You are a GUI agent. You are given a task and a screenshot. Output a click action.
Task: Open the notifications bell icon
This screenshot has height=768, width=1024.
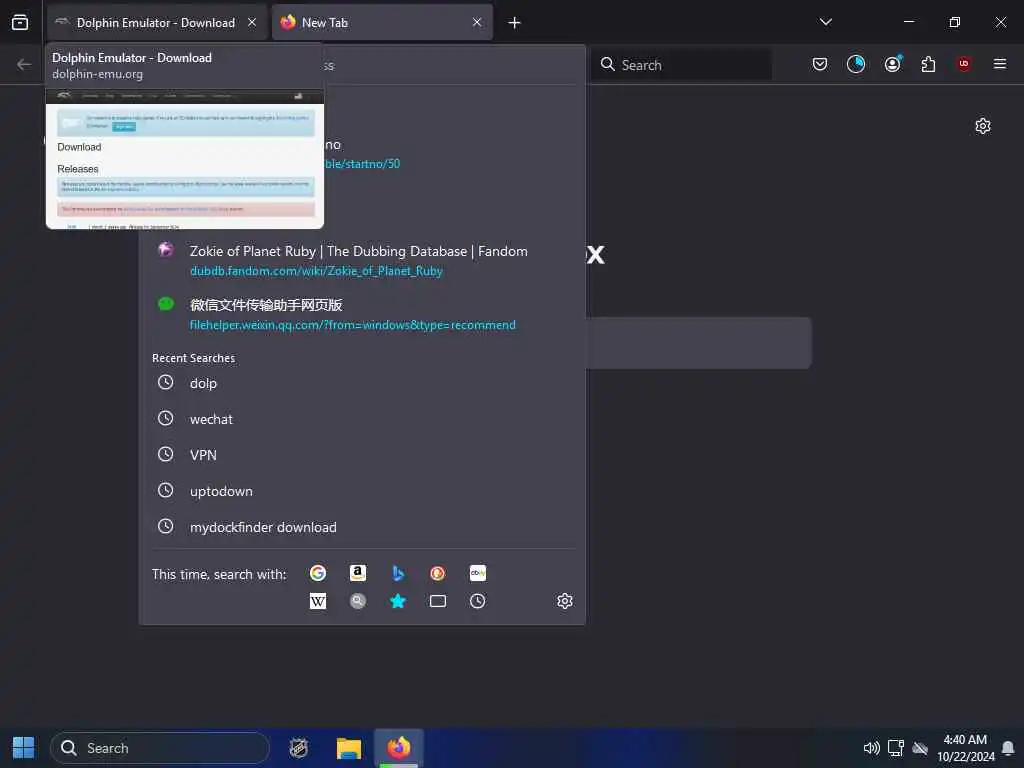(1008, 748)
